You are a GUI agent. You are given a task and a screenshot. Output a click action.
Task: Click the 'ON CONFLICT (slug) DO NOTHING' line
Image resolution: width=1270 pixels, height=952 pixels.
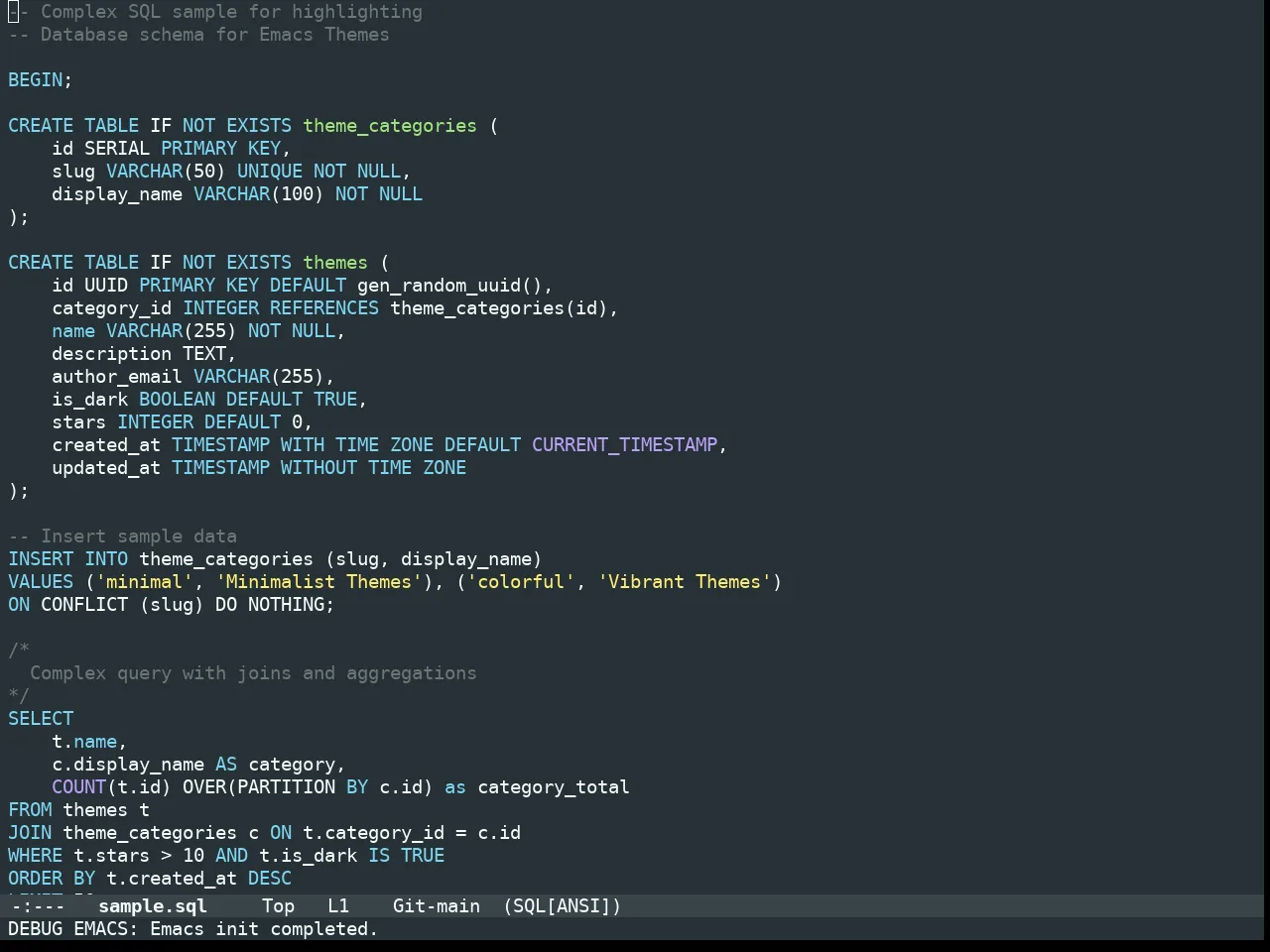click(x=172, y=605)
